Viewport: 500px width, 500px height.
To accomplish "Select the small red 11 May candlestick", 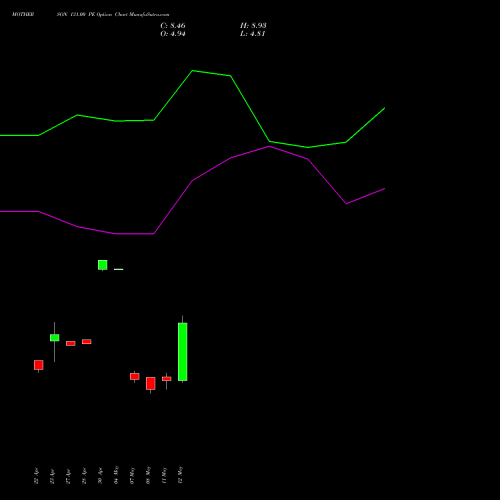I will 167,379.
